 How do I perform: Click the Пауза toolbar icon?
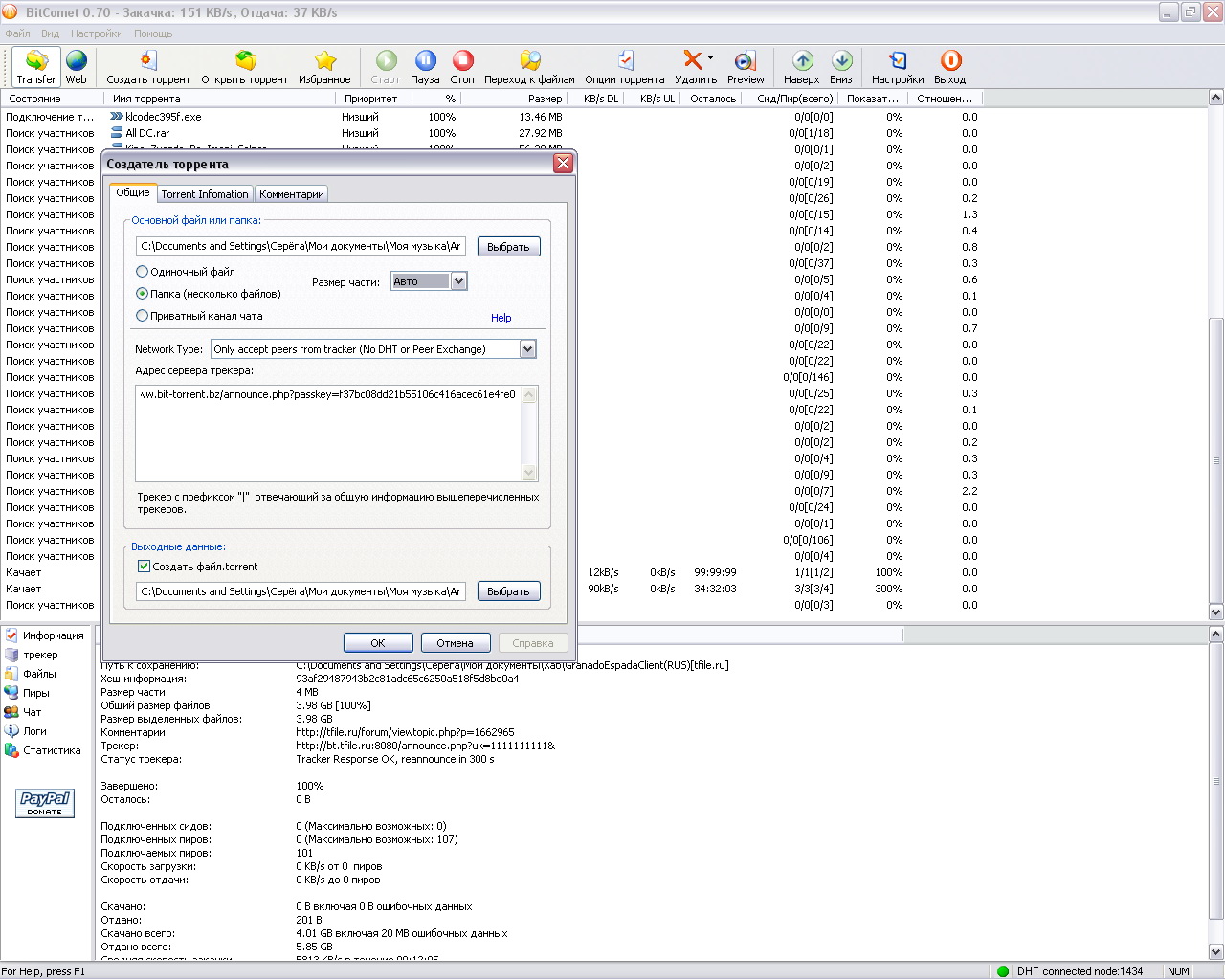(425, 67)
